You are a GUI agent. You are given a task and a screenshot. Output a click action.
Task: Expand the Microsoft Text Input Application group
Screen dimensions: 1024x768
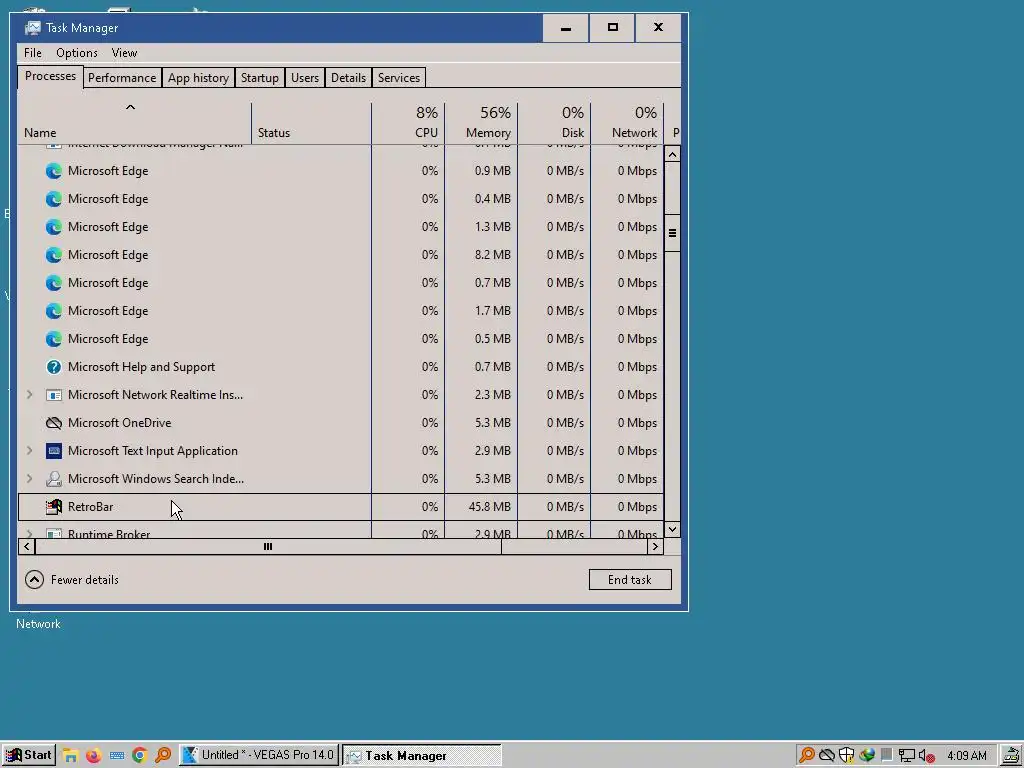pos(29,451)
